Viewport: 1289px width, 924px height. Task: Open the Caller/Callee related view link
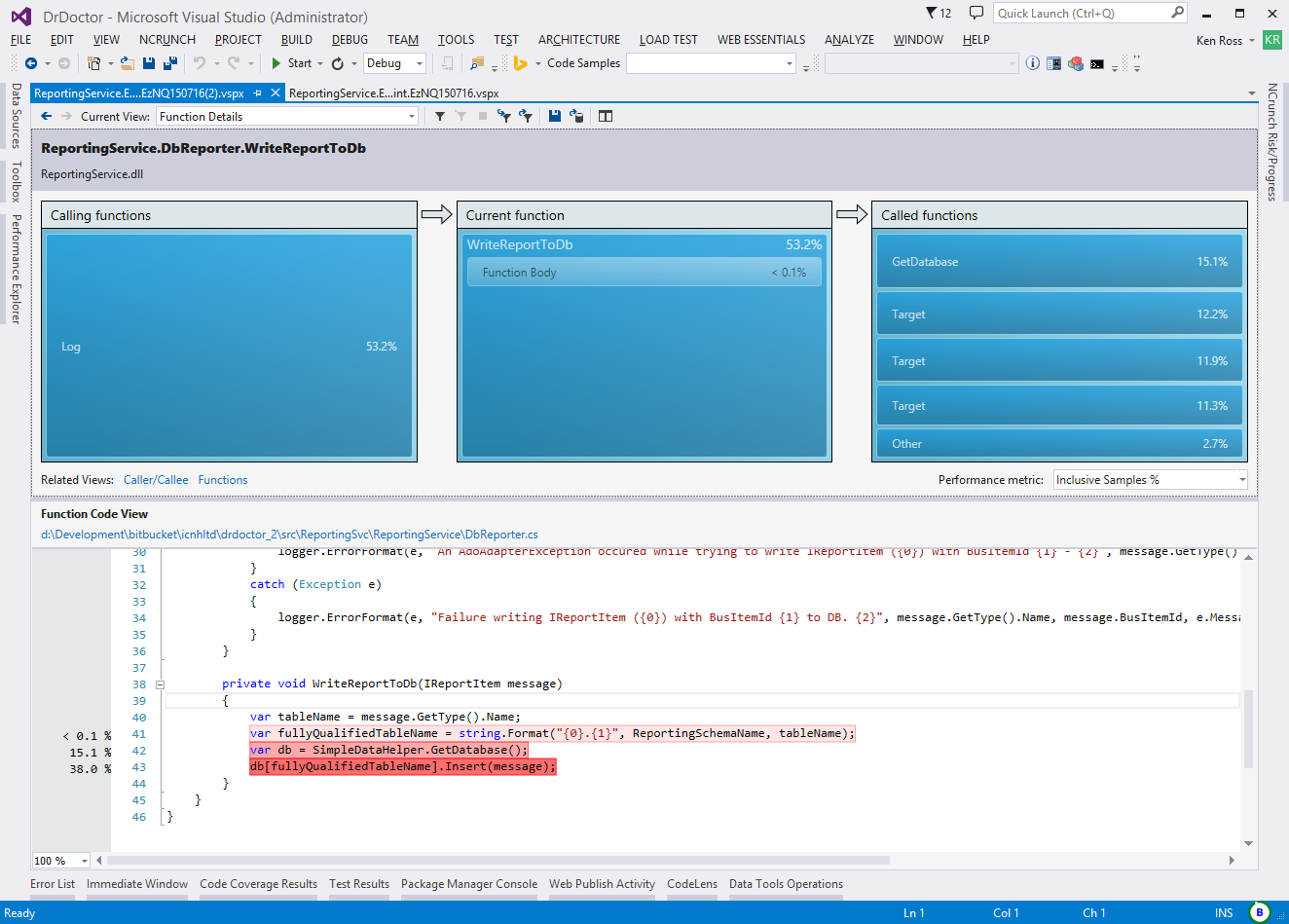point(156,480)
